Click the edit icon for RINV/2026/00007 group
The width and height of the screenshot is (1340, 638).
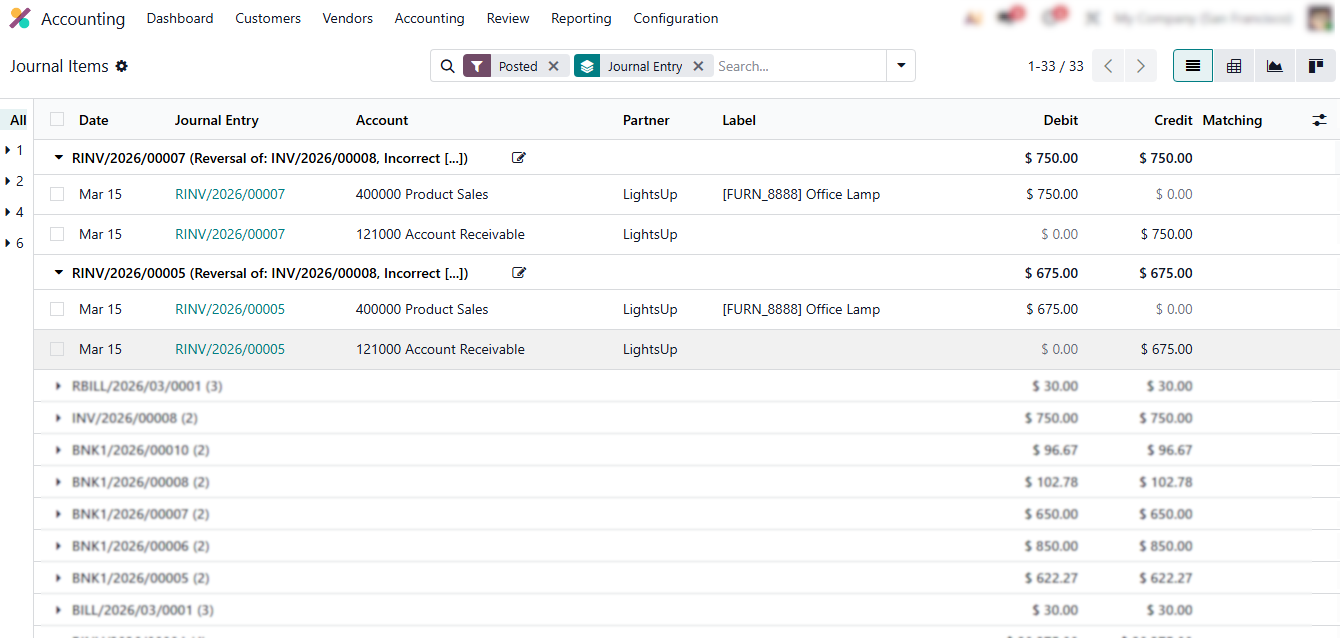pos(519,158)
